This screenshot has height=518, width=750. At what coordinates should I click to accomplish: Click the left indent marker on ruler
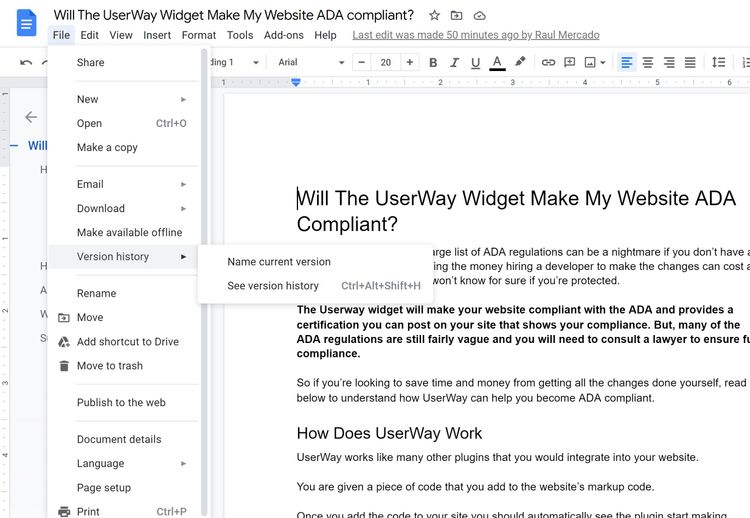296,83
